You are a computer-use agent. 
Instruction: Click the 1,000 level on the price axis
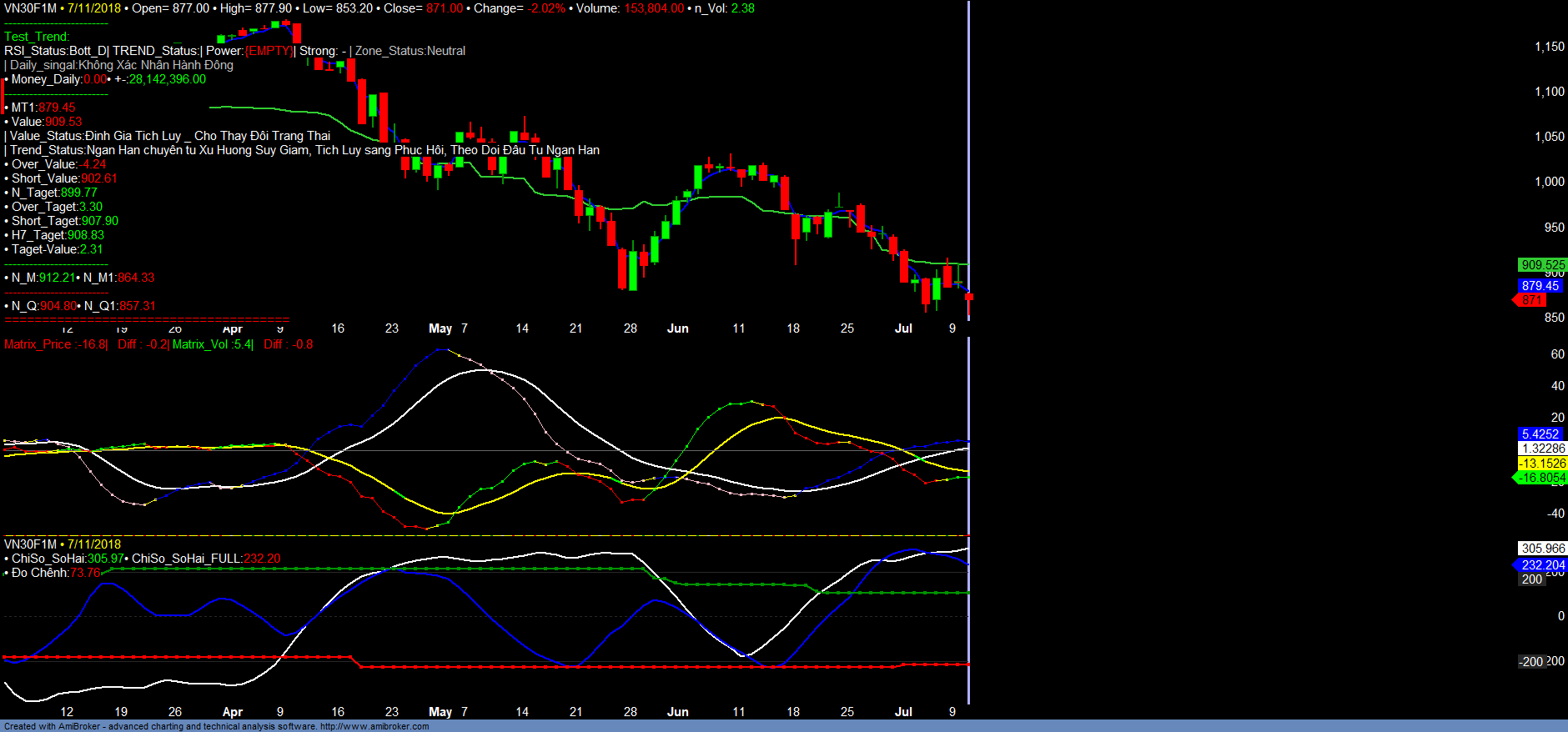point(1550,182)
